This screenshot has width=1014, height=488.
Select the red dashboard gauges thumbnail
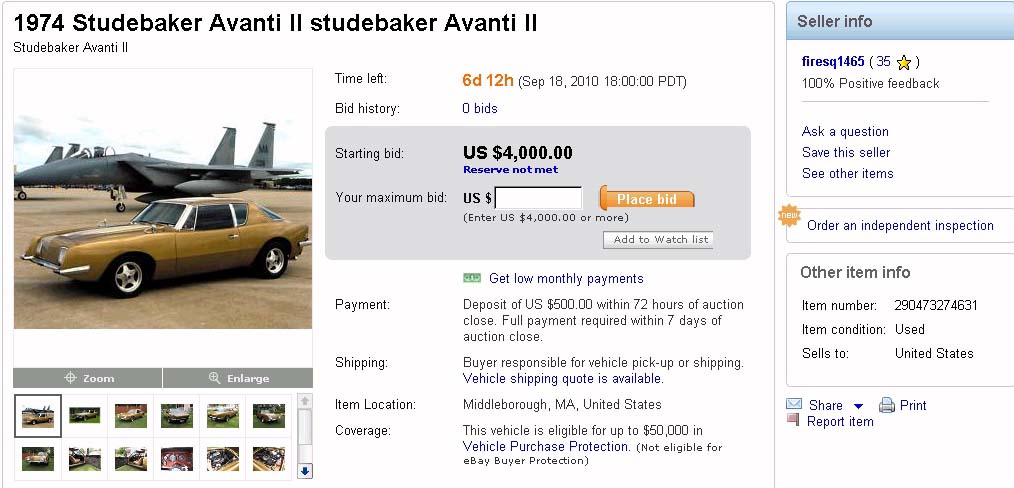click(177, 459)
